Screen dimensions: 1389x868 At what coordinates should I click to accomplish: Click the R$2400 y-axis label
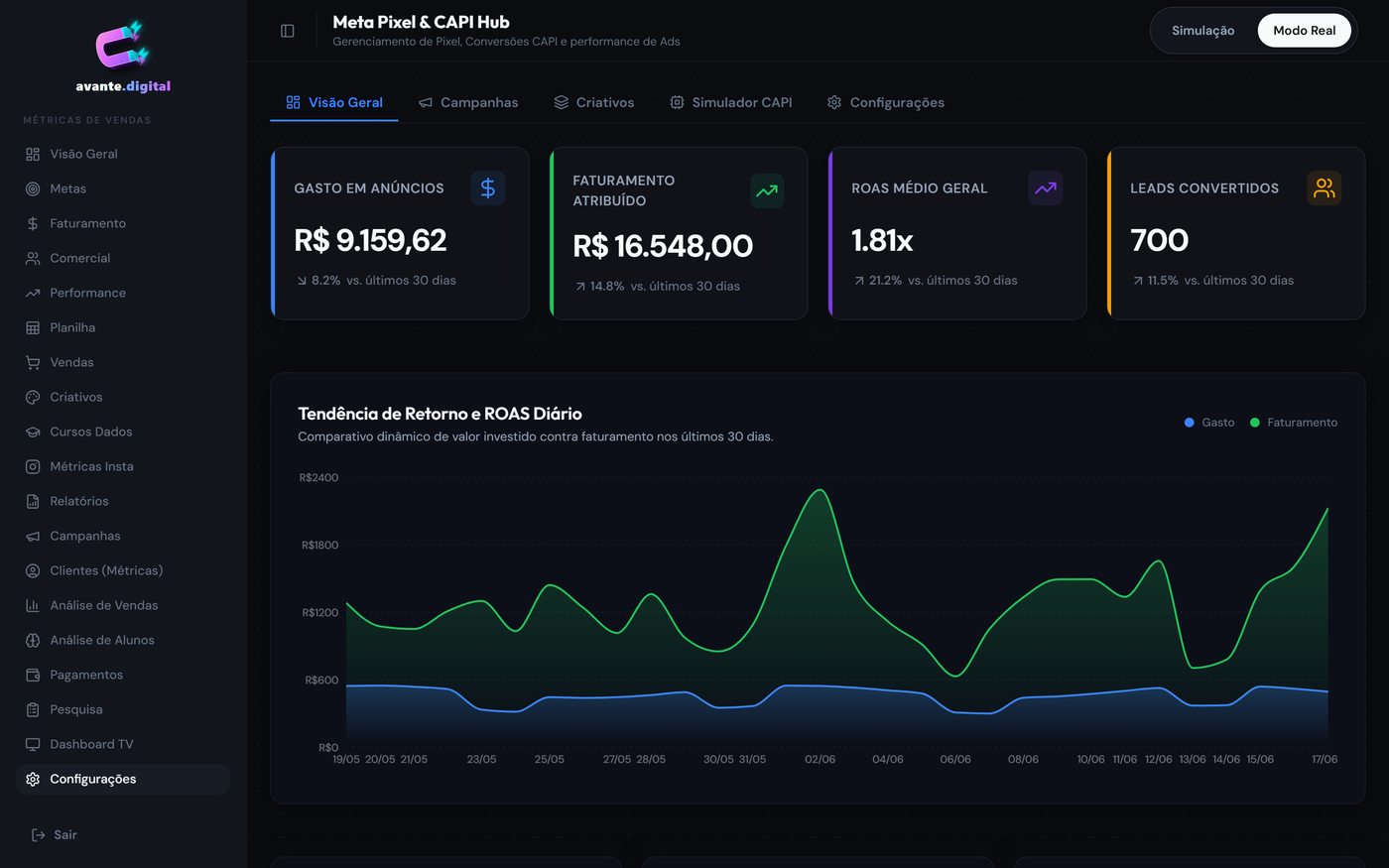tap(318, 478)
